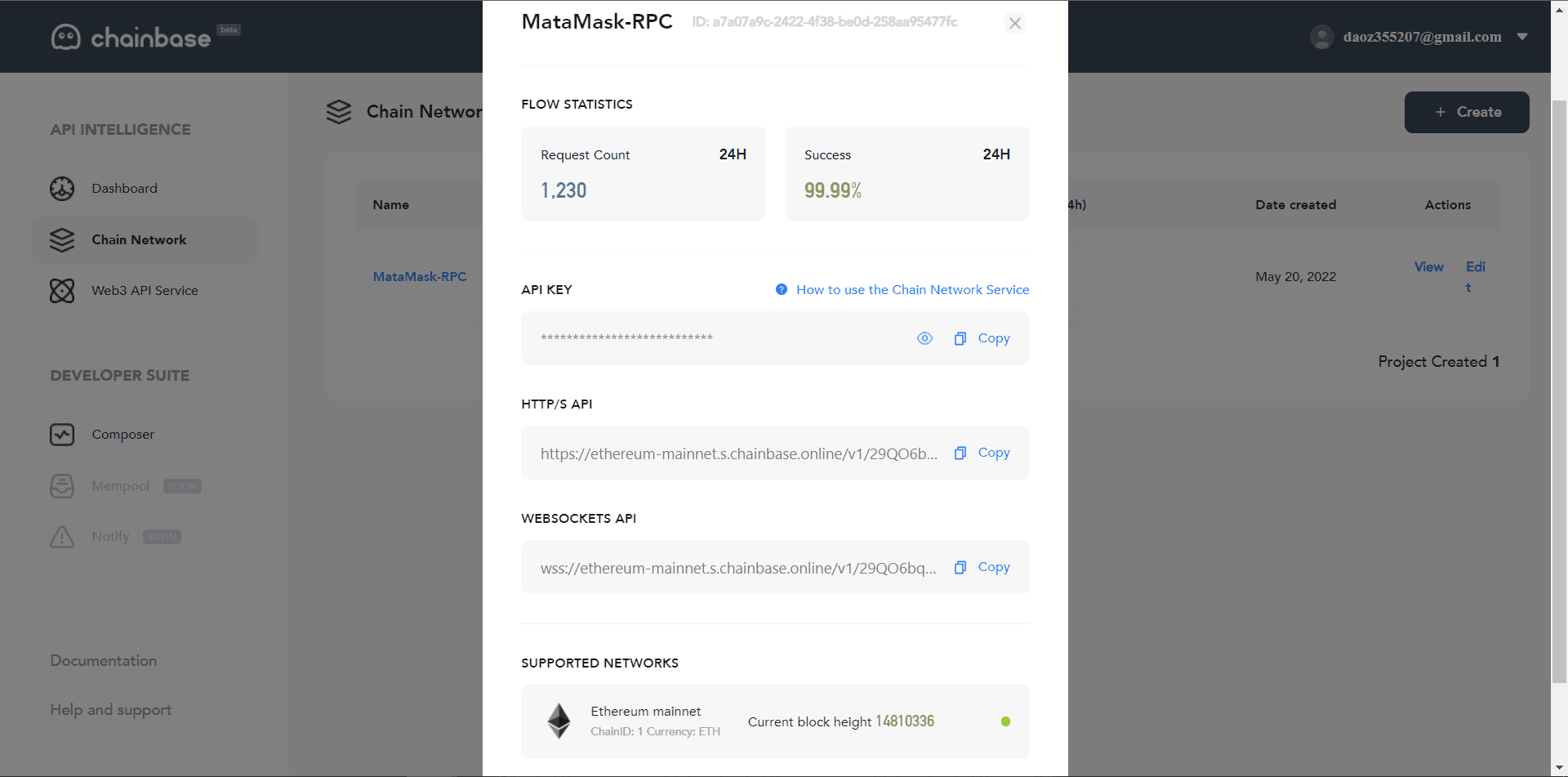Viewport: 1568px width, 777px height.
Task: Click Edit action for MataMask-RPC
Action: 1475,277
